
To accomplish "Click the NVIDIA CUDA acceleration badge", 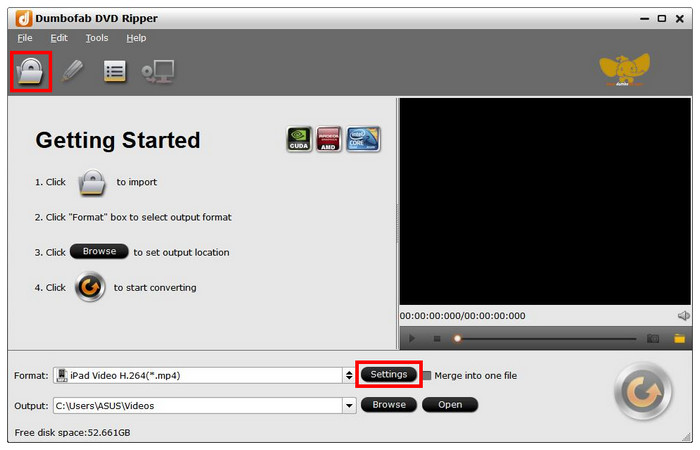I will click(x=299, y=139).
